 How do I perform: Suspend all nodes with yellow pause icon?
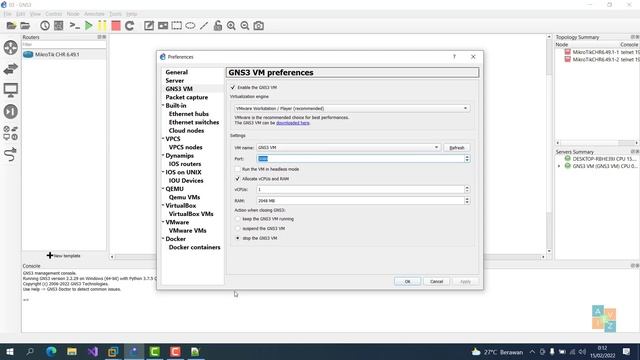tap(102, 26)
